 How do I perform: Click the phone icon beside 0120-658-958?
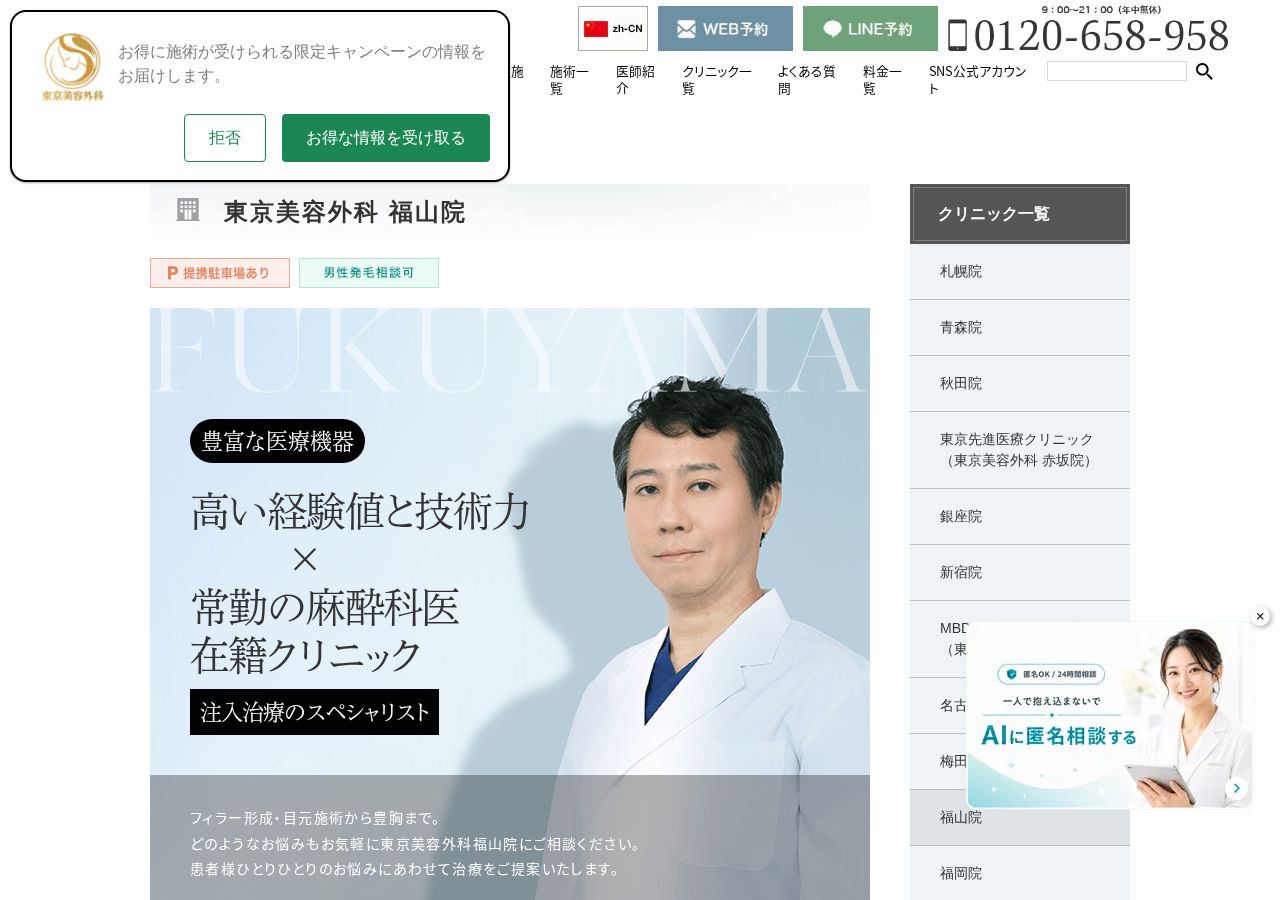point(957,35)
